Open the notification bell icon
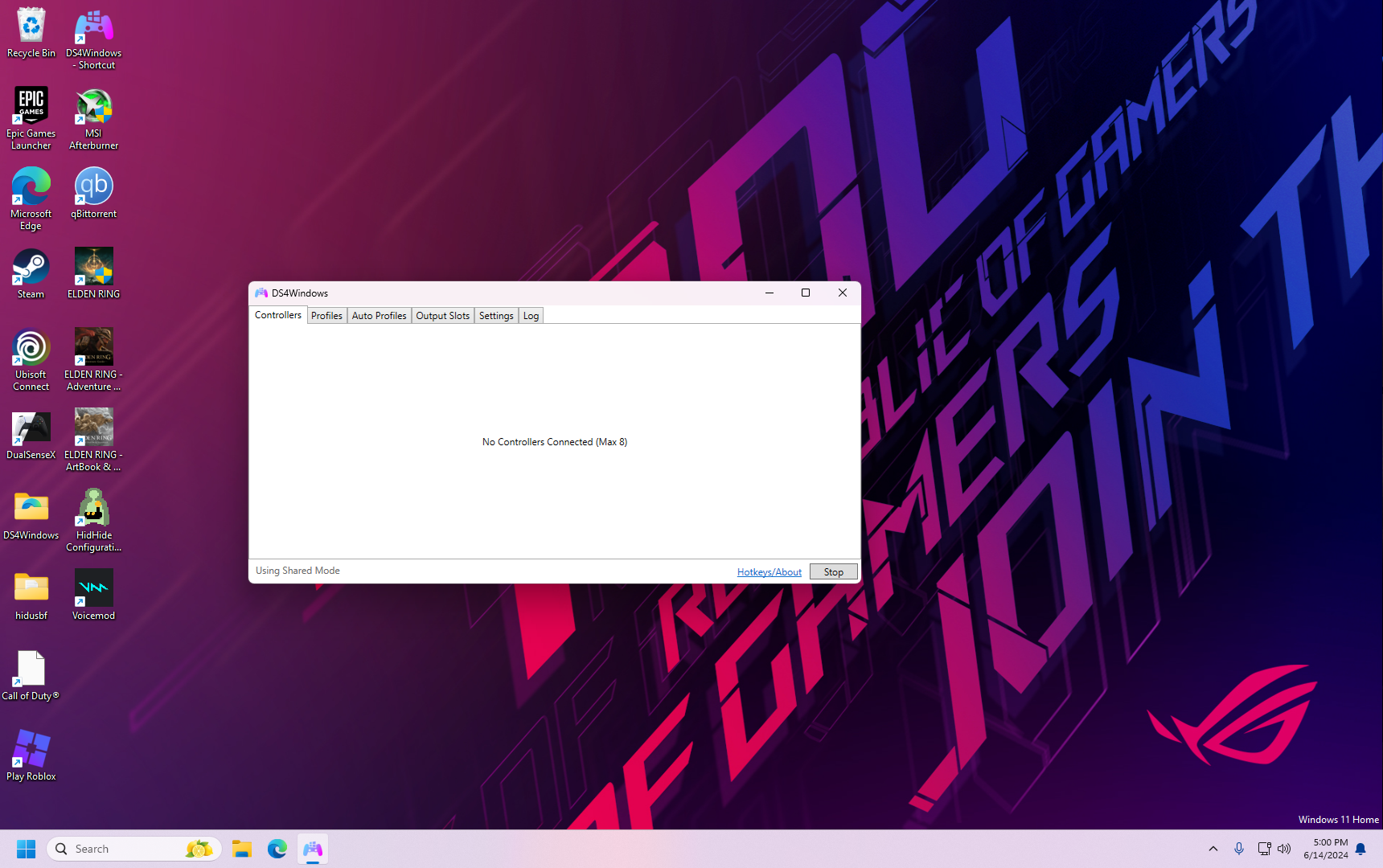 (x=1360, y=849)
